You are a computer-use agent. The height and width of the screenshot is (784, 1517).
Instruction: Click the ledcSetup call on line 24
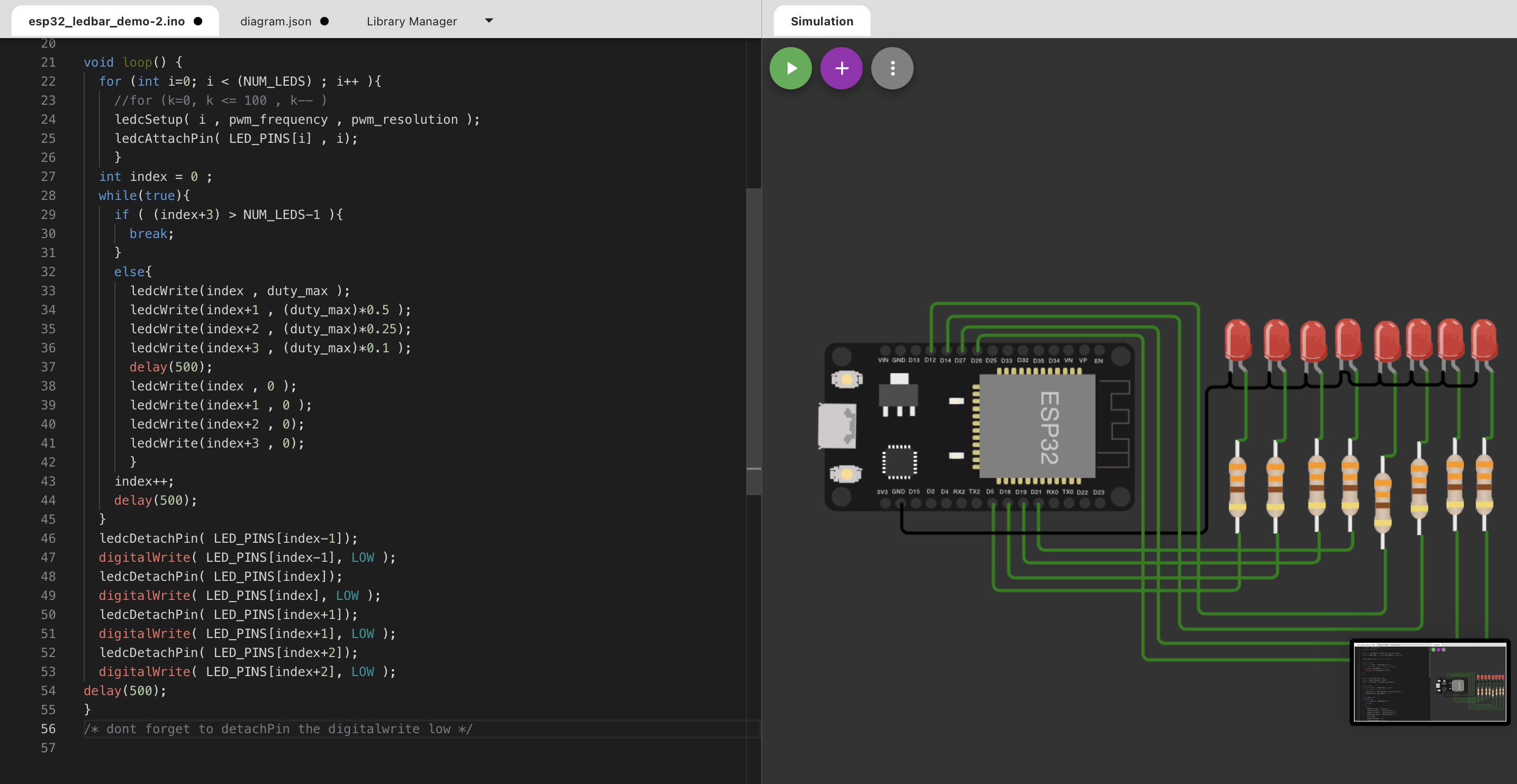click(x=297, y=120)
